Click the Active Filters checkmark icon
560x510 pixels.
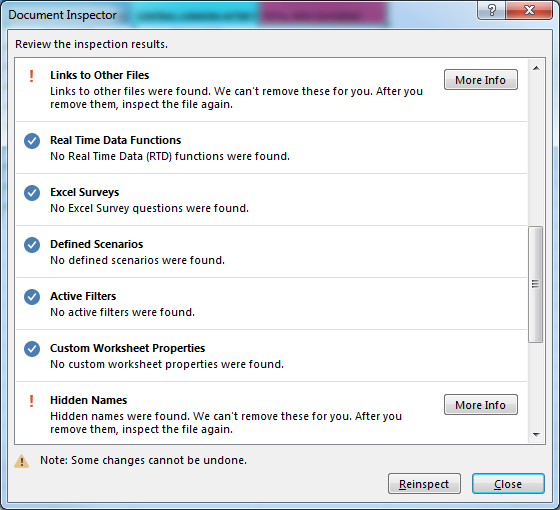(32, 297)
